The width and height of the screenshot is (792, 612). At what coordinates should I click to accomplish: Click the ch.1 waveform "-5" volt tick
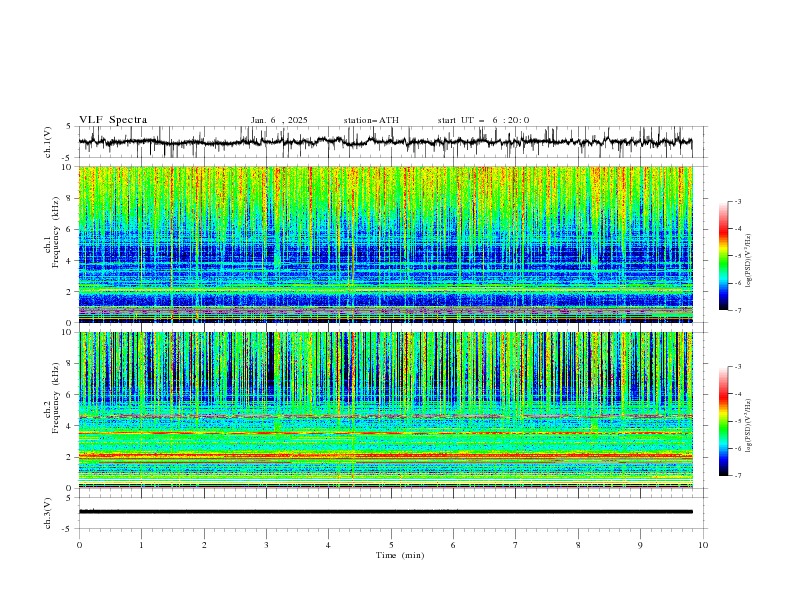67,158
